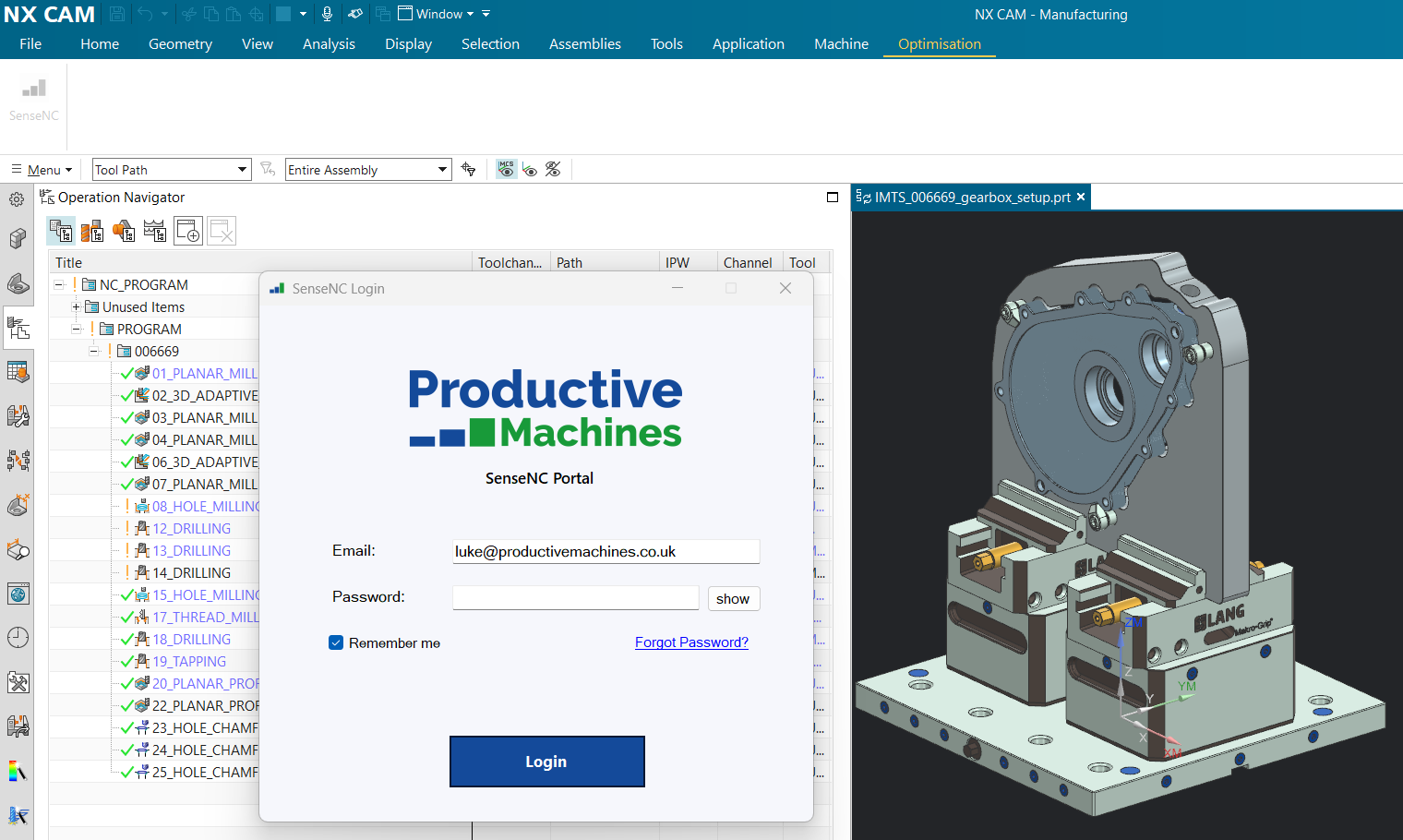Click the voice microphone icon

tap(327, 14)
